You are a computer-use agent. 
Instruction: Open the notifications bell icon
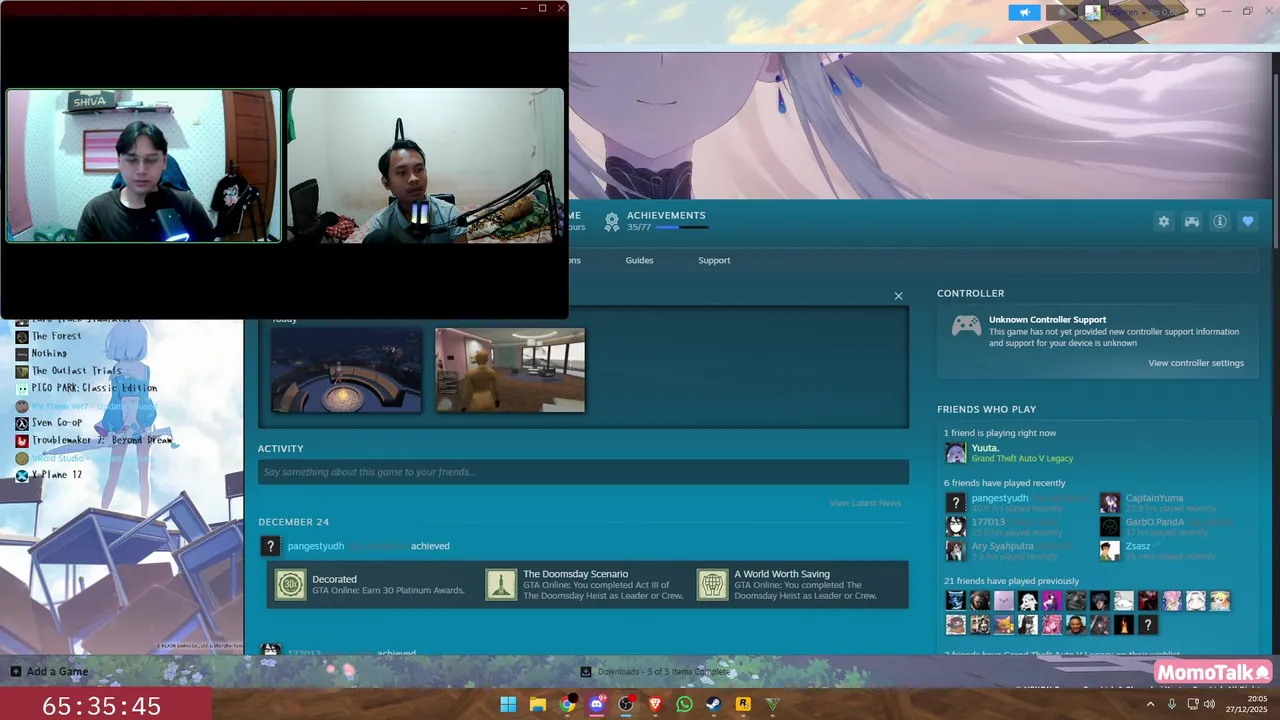1062,12
